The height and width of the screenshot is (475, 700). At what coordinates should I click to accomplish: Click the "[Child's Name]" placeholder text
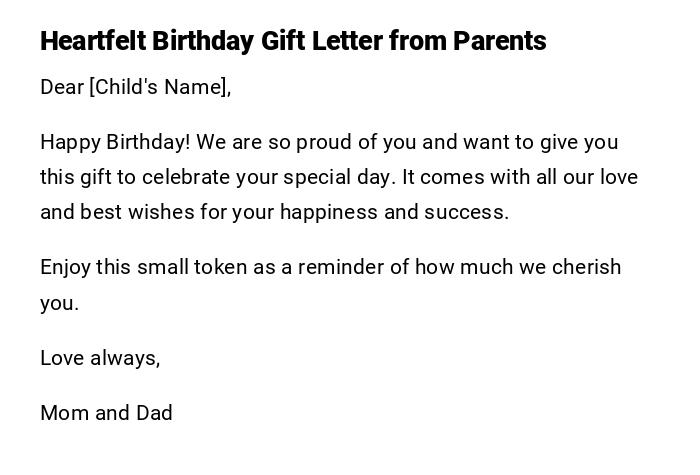(x=160, y=87)
